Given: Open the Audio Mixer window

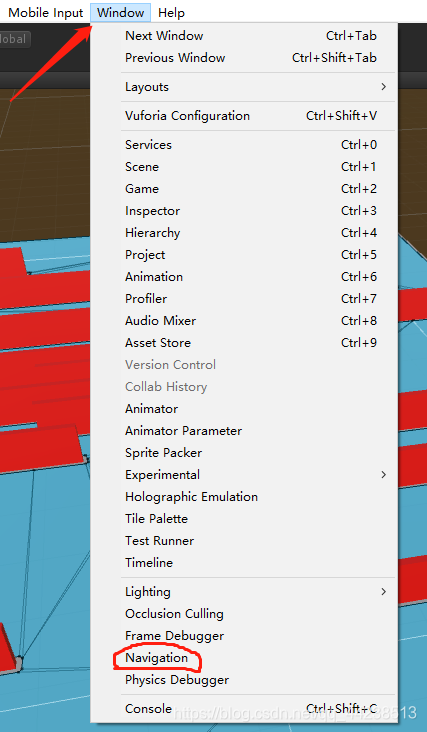Looking at the screenshot, I should [x=244, y=321].
